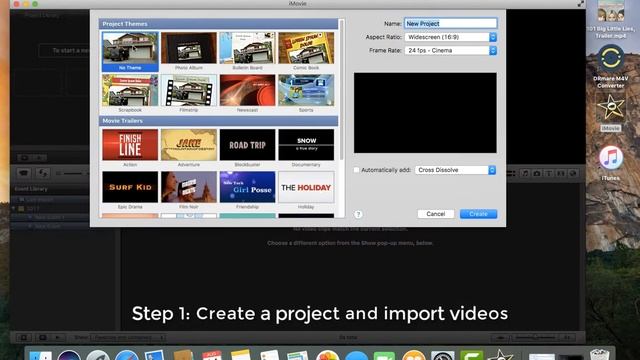
Task: Choose the Action Finish Line trailer
Action: click(x=130, y=145)
